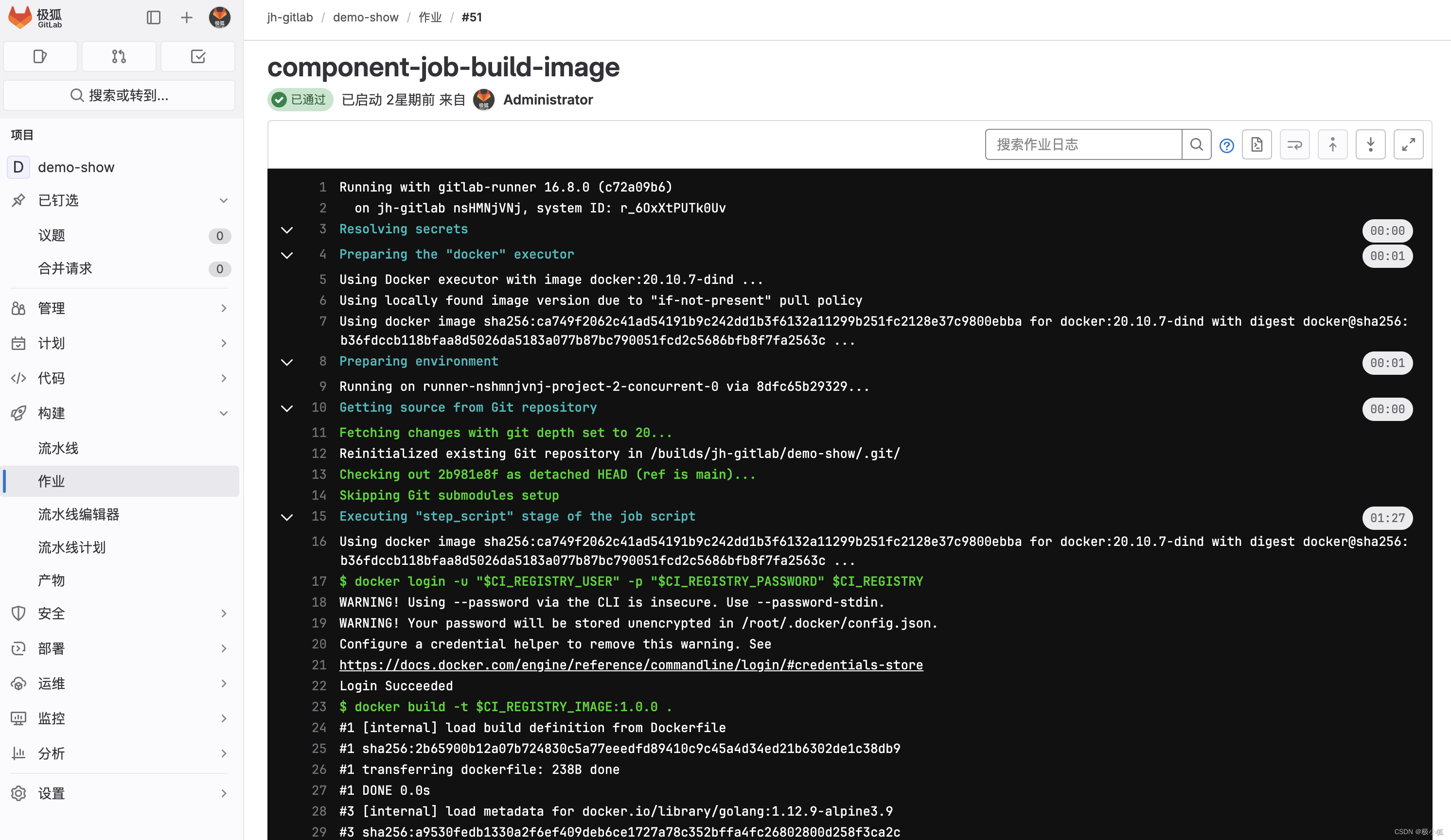Image resolution: width=1451 pixels, height=840 pixels.
Task: Enter fullscreen view of the job log
Action: 1408,144
